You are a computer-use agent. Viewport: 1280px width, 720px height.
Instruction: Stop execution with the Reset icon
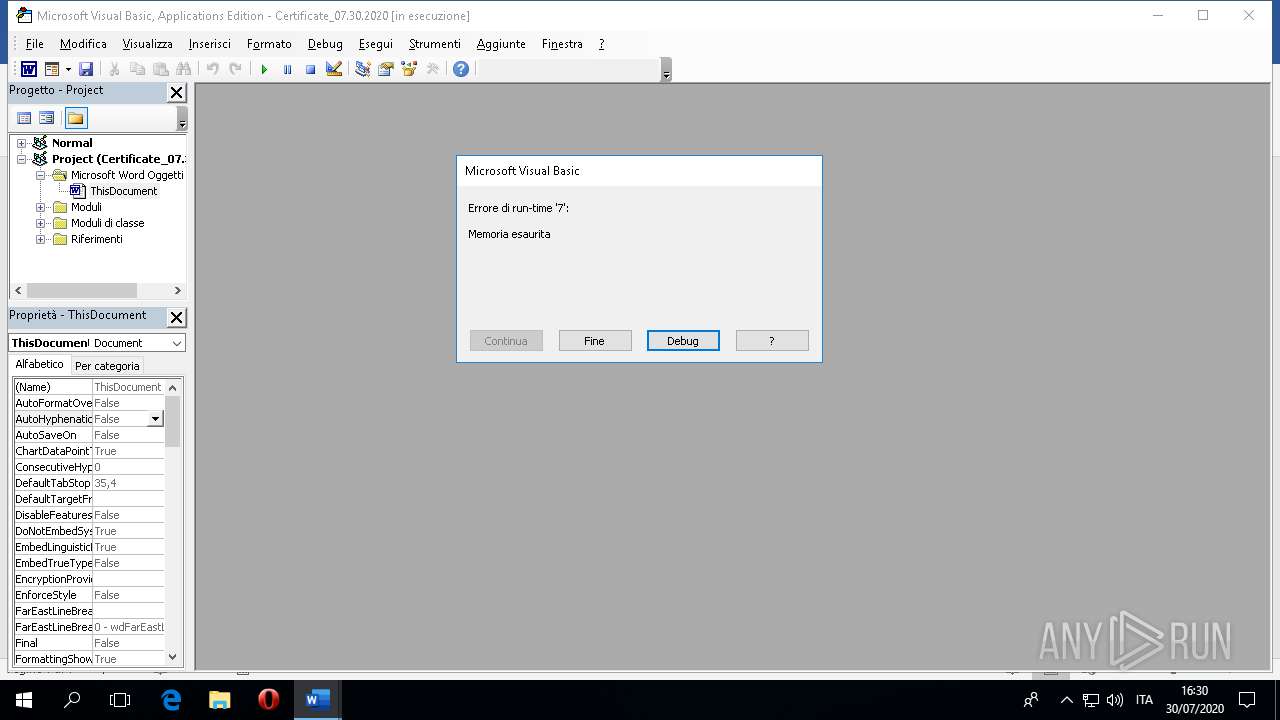point(310,69)
